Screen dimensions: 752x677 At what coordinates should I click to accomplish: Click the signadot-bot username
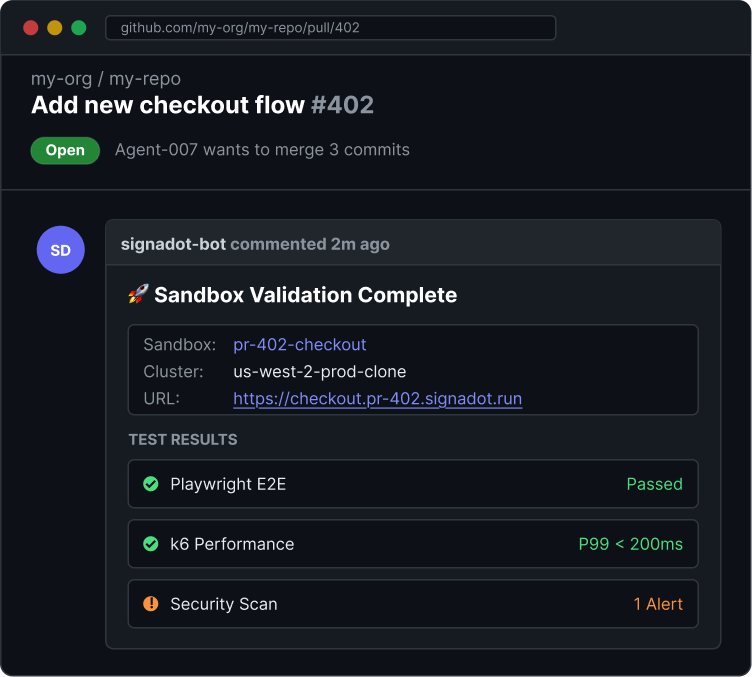click(173, 244)
